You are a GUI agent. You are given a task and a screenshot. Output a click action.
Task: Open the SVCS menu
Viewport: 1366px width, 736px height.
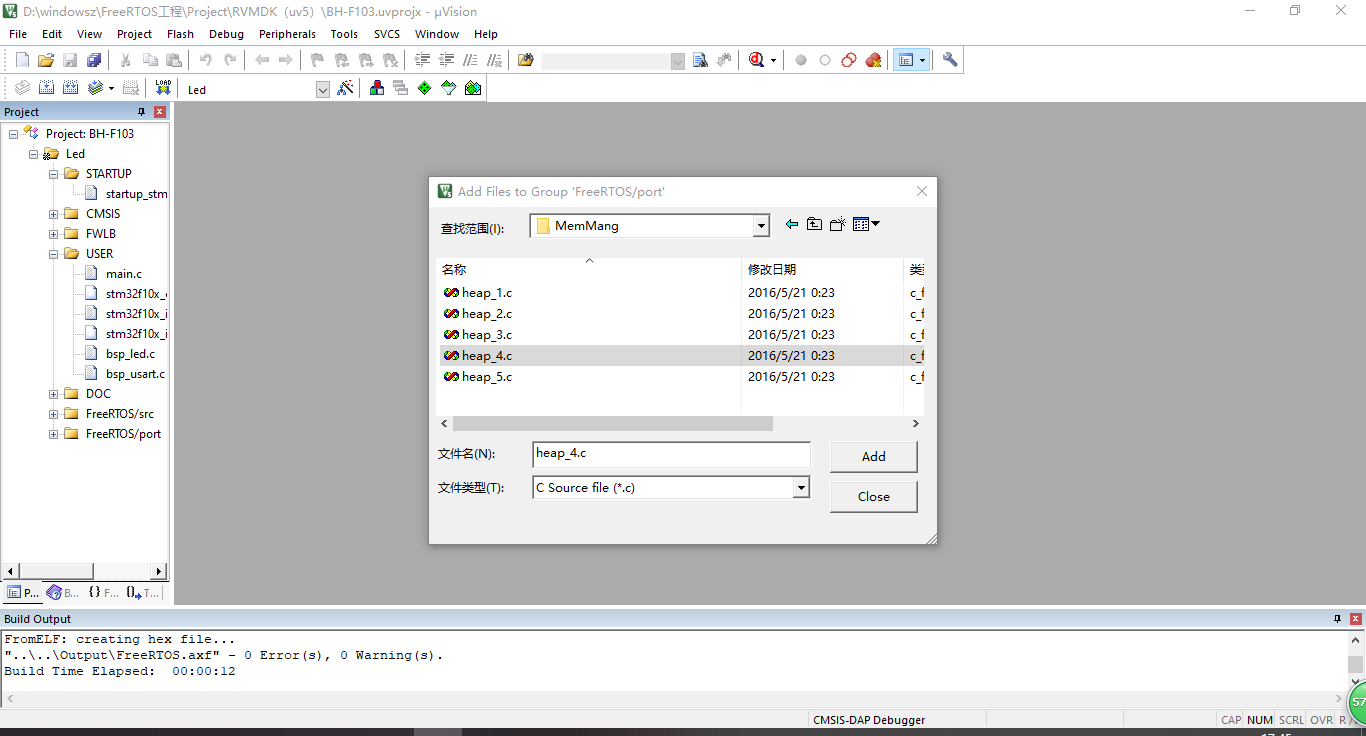click(x=386, y=33)
